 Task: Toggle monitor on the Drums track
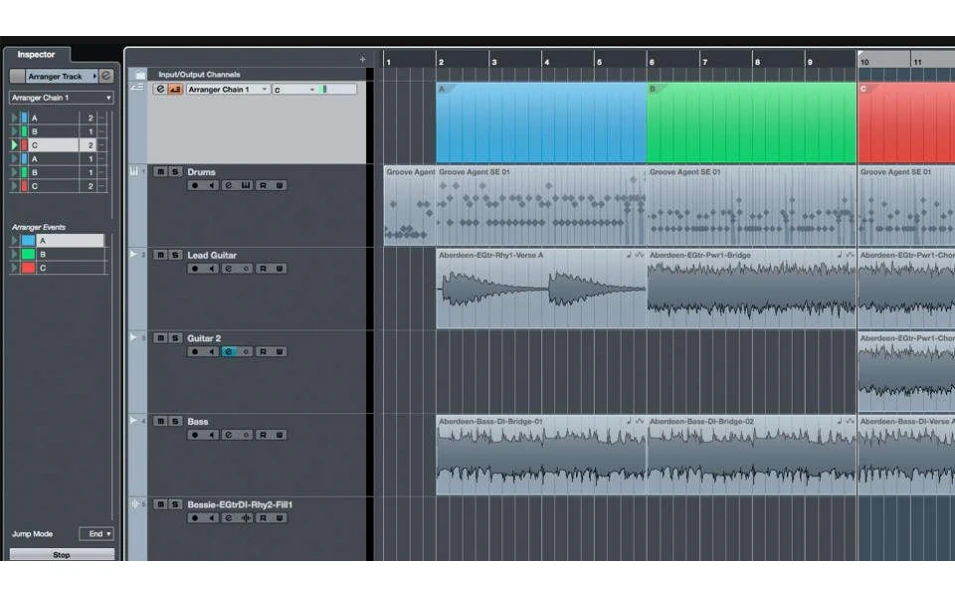pos(211,185)
